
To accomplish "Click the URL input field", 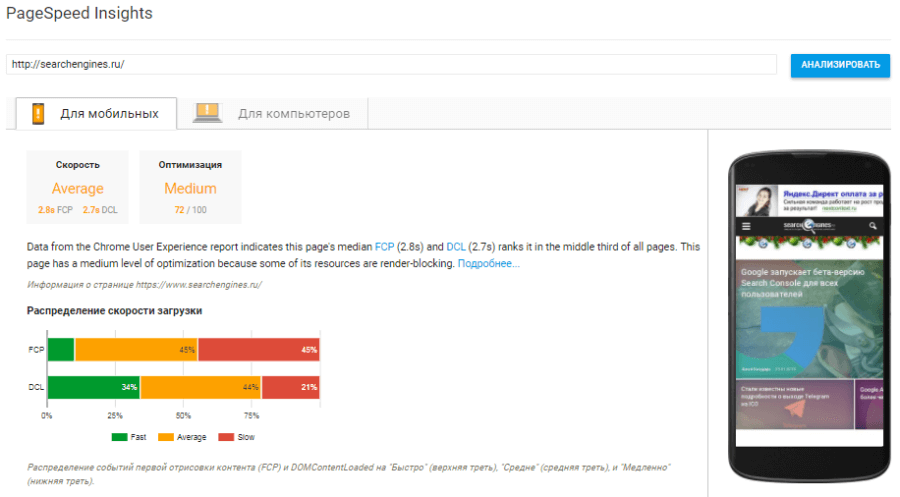I will [391, 64].
